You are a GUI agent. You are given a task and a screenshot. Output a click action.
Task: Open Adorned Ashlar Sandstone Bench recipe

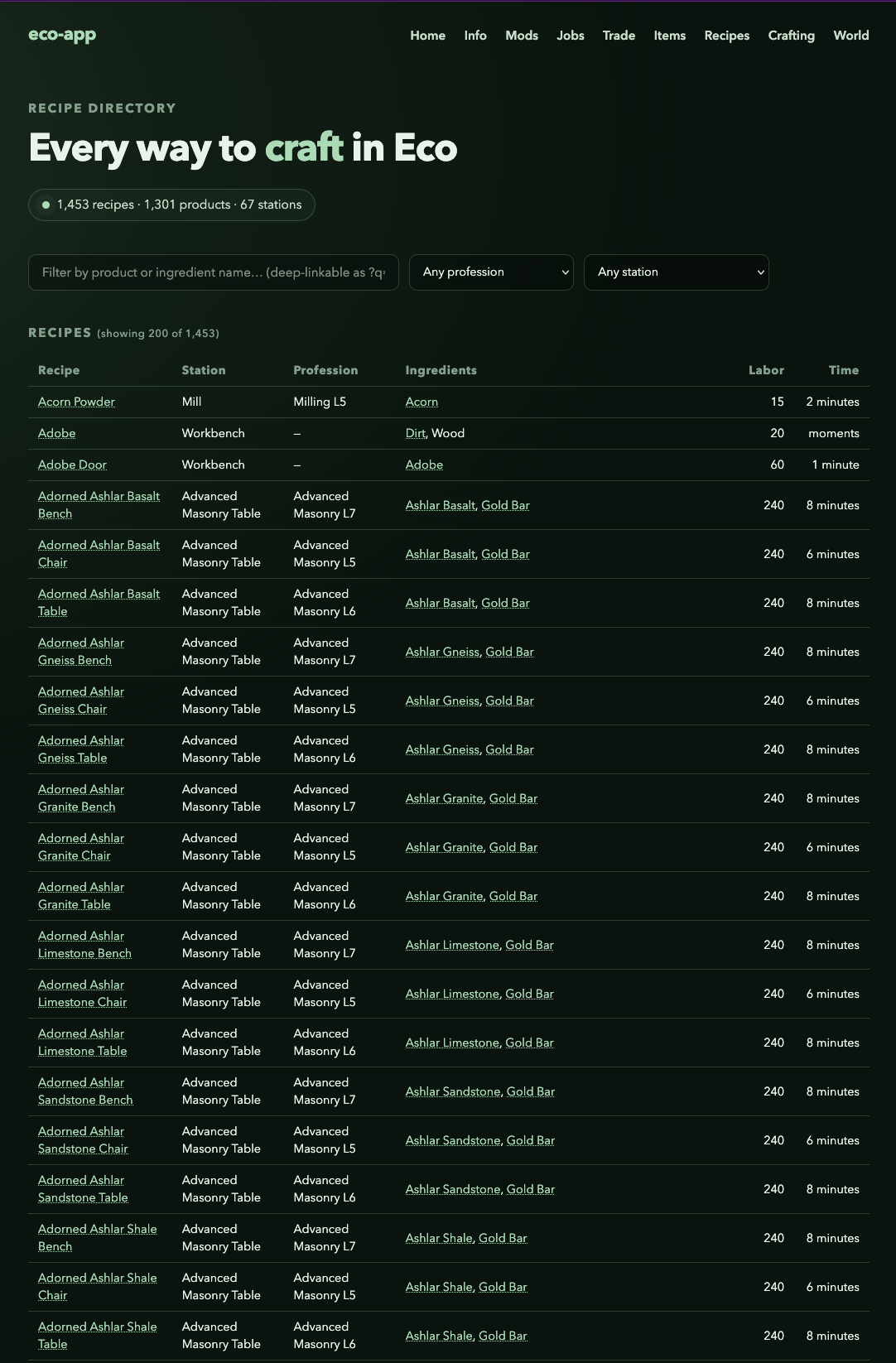click(x=85, y=1091)
